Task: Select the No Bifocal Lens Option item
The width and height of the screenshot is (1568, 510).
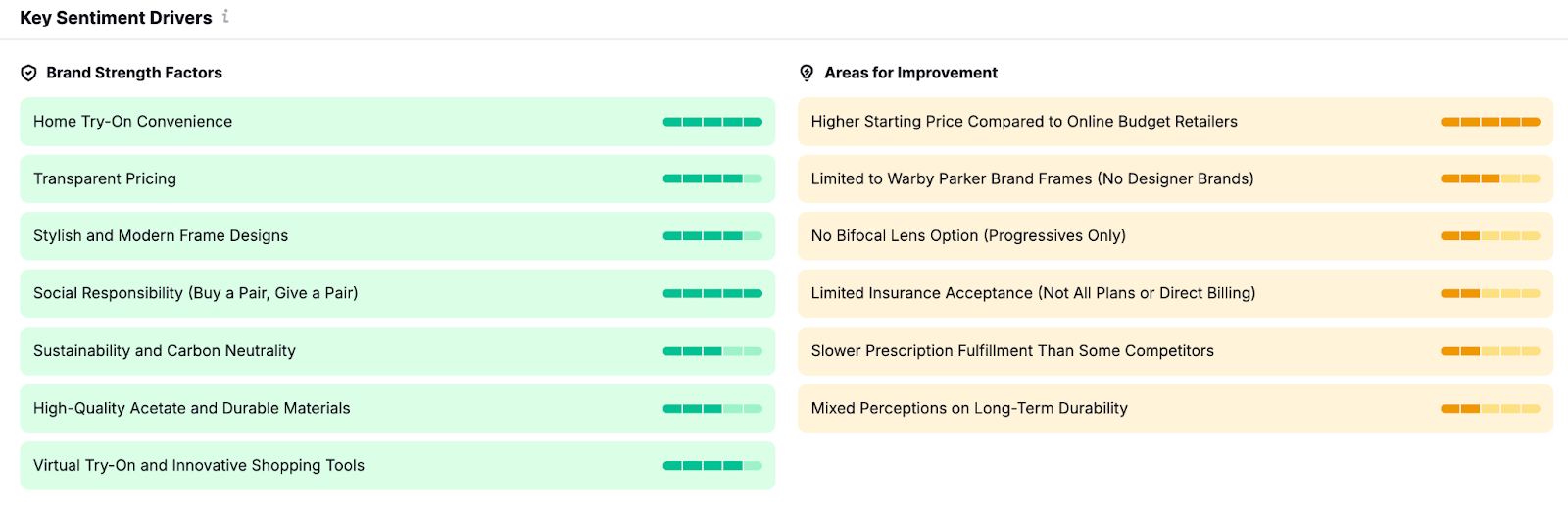Action: click(x=968, y=236)
